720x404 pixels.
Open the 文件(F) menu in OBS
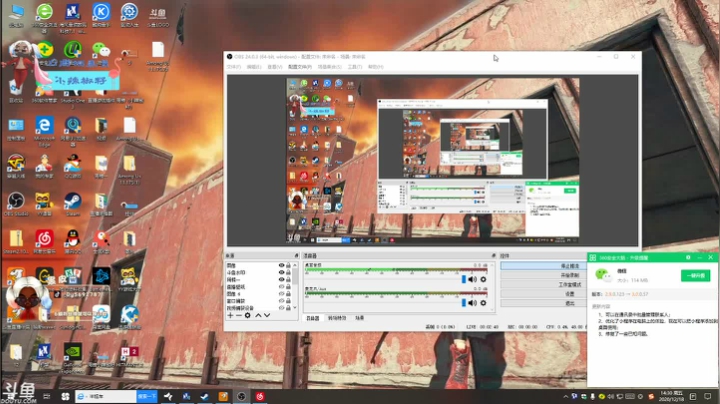tap(233, 67)
